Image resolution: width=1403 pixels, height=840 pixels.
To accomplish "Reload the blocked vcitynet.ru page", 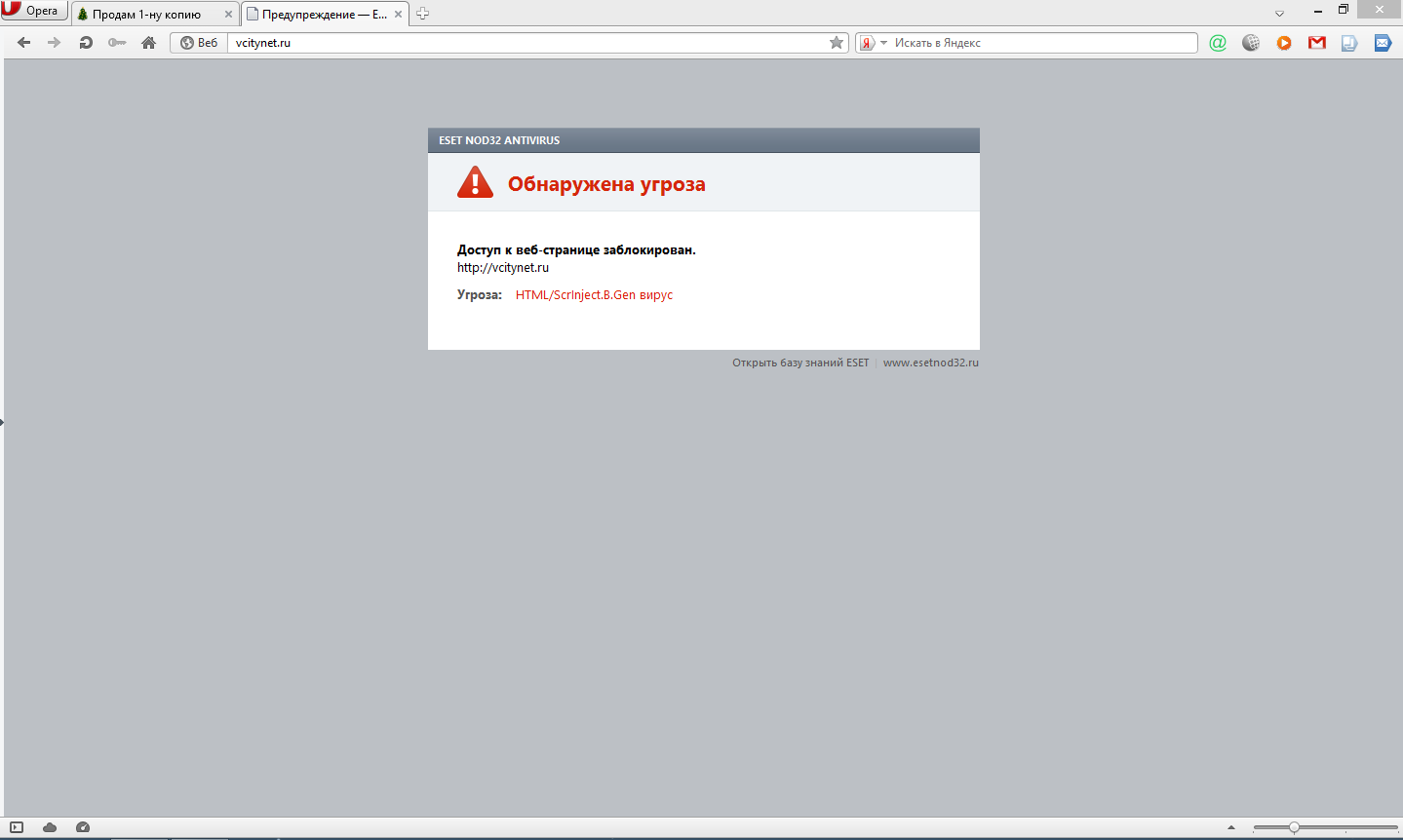I will 86,43.
